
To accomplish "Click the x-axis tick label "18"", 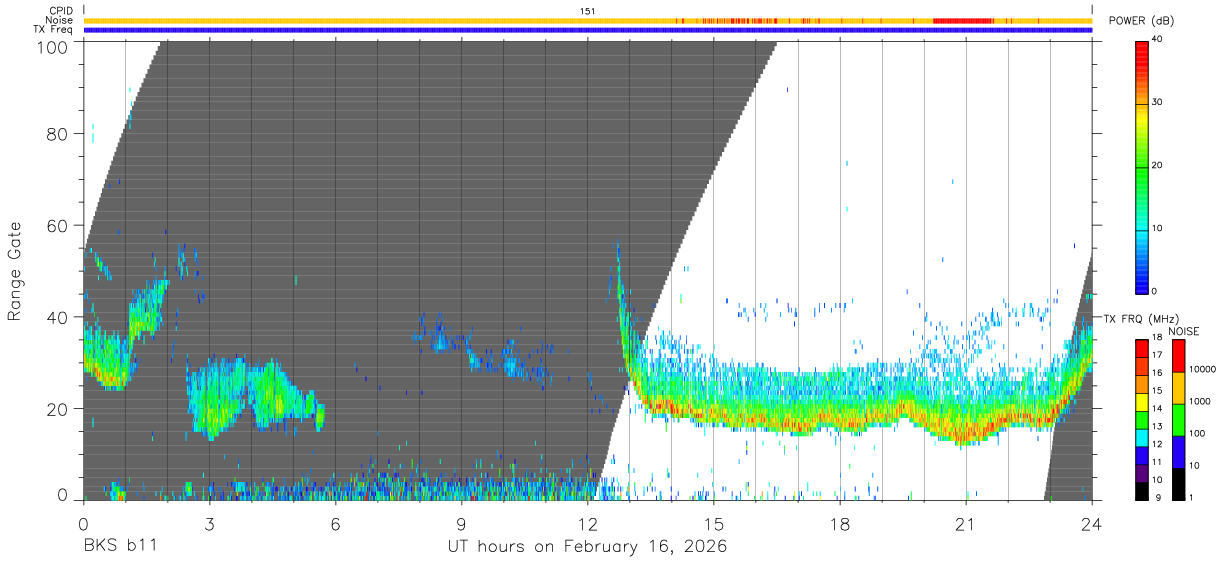I will point(840,524).
